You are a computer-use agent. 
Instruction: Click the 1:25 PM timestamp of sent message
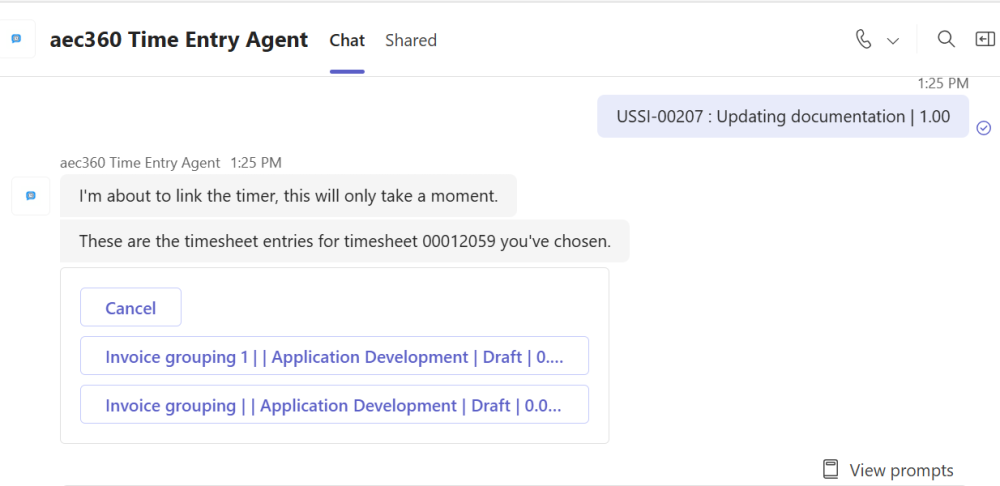coord(943,83)
